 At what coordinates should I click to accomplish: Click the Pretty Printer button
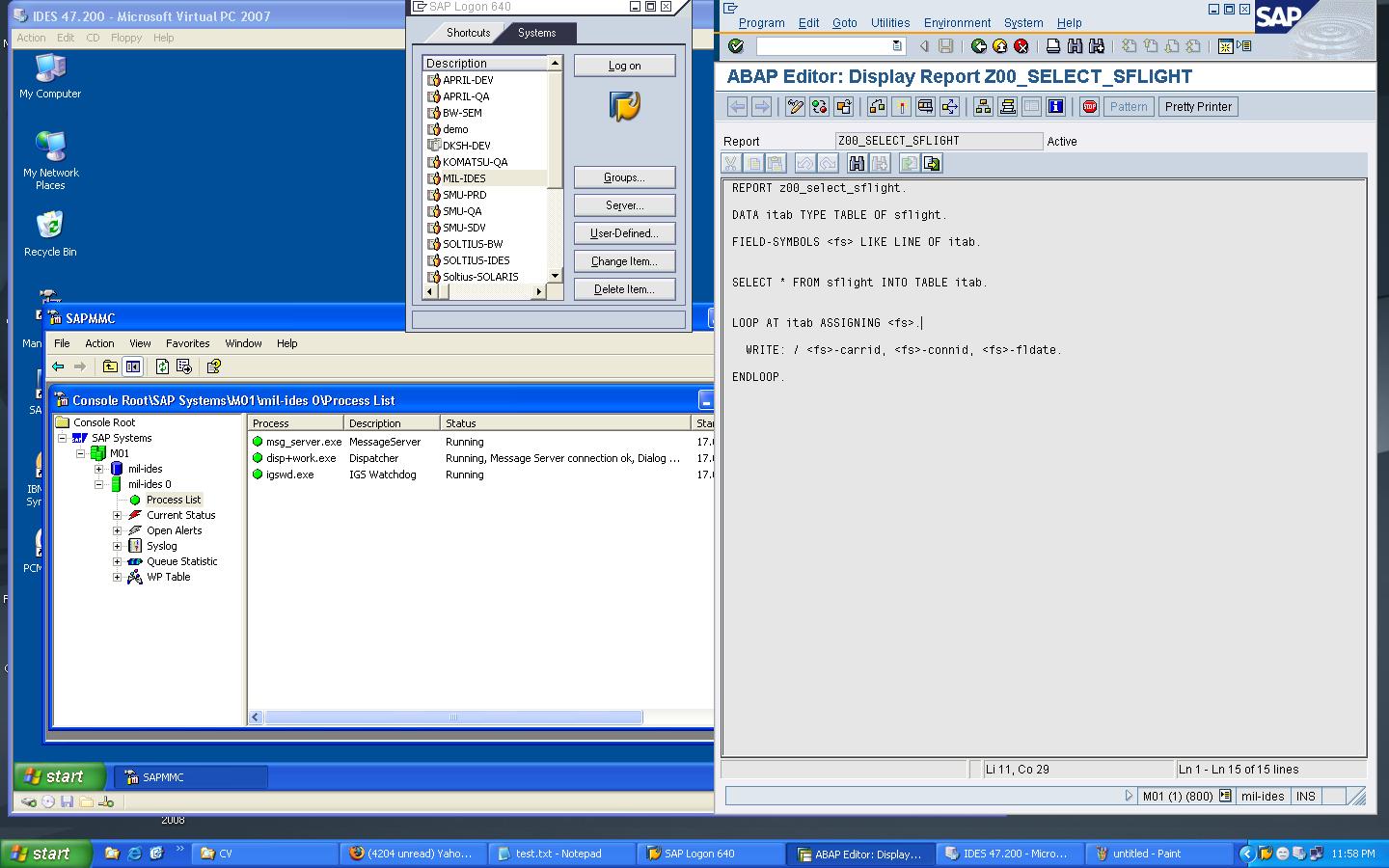point(1197,107)
